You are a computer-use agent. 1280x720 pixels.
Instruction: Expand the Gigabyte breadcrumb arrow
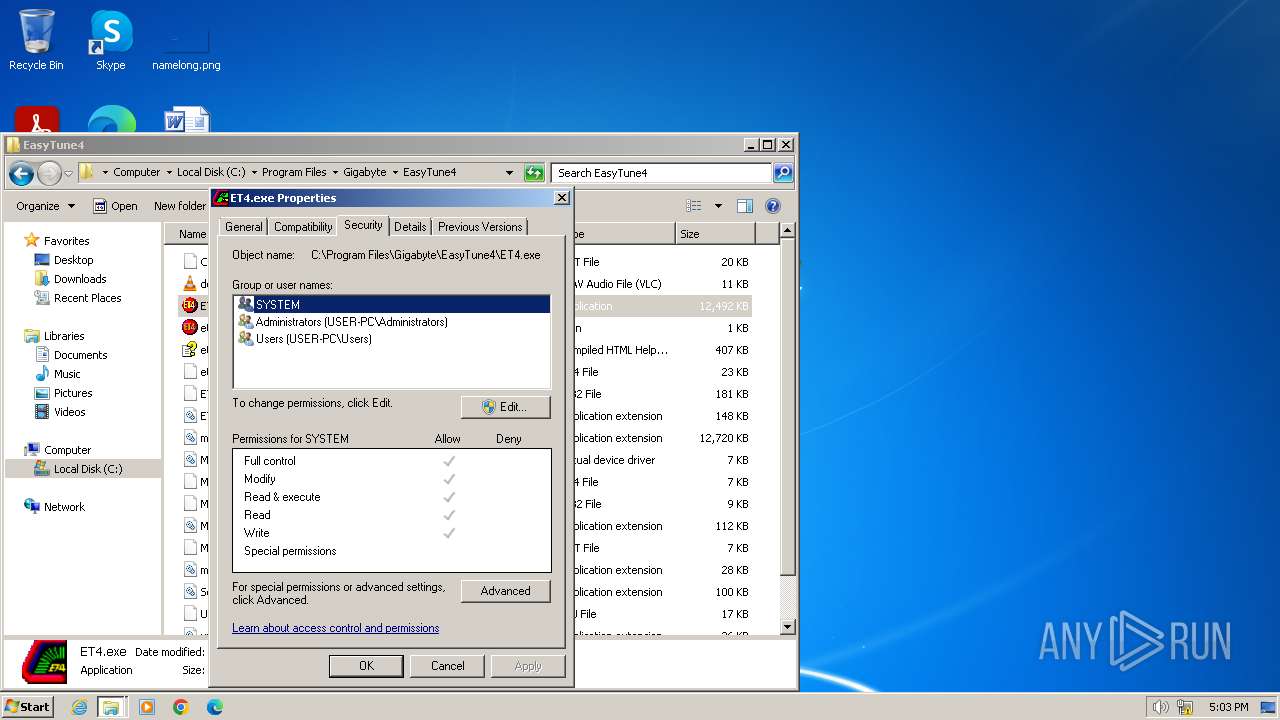coord(395,173)
